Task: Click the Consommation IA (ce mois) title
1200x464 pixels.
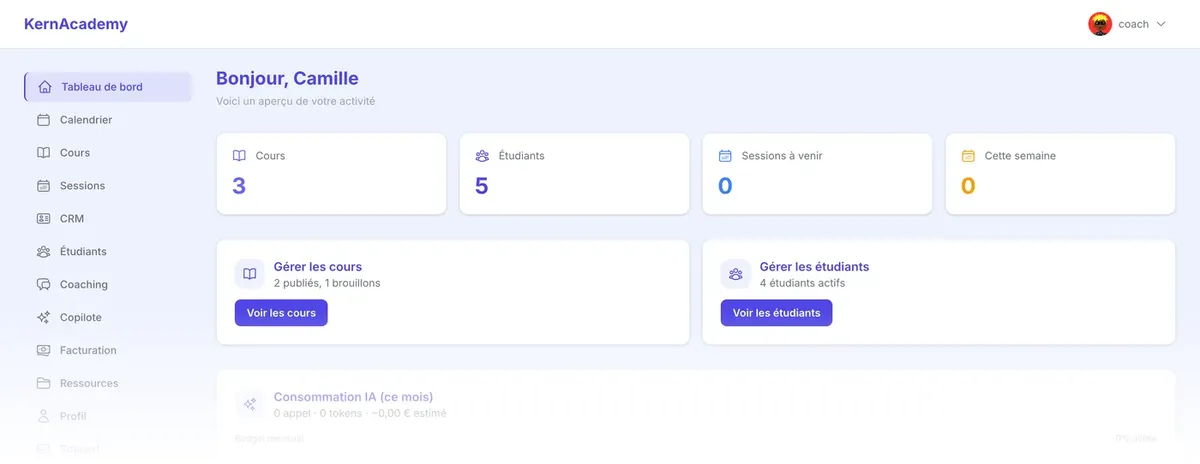Action: tap(353, 397)
